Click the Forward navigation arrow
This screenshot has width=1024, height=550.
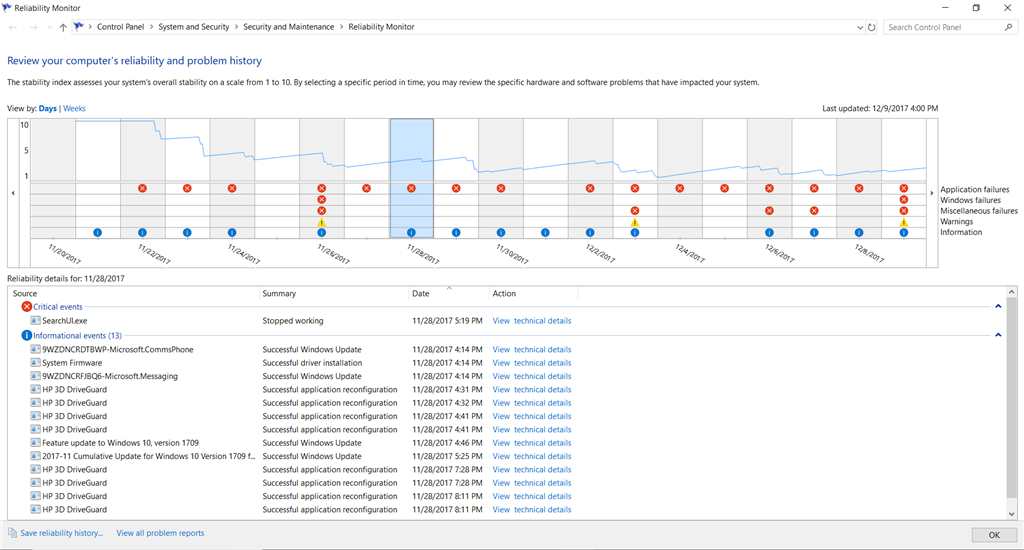pos(33,27)
